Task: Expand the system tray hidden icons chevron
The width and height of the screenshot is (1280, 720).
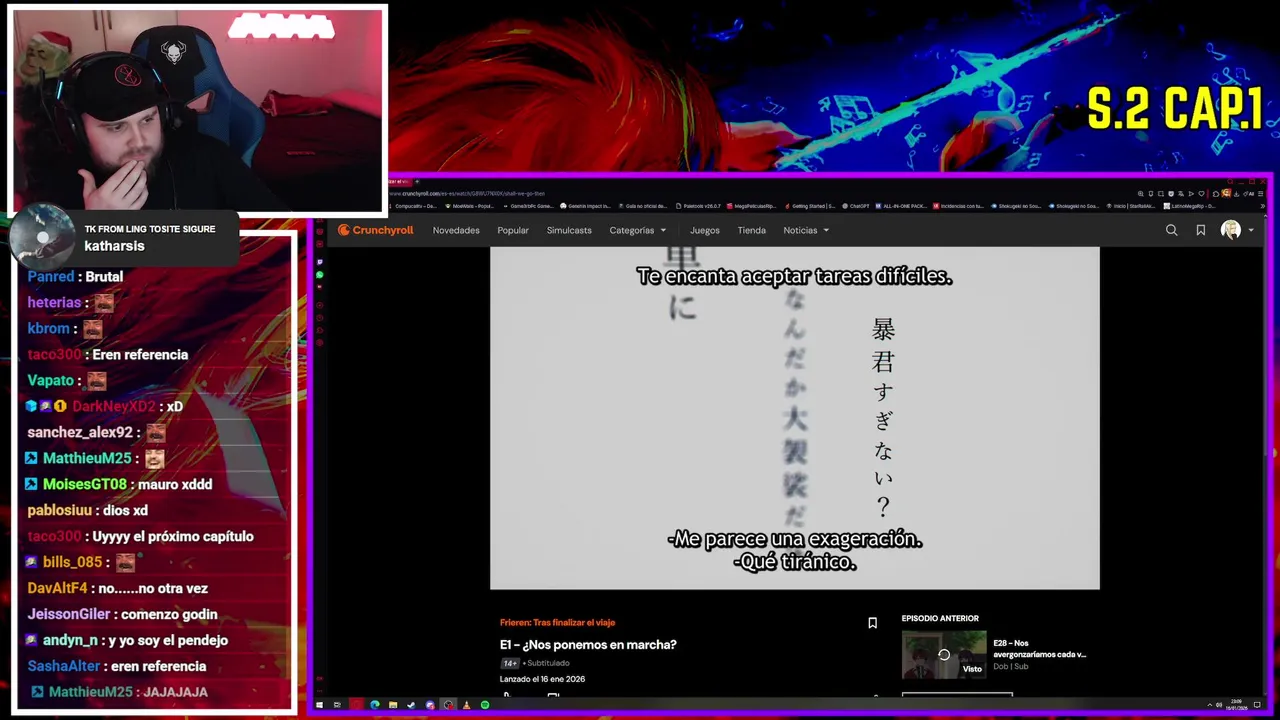Action: 1210,705
